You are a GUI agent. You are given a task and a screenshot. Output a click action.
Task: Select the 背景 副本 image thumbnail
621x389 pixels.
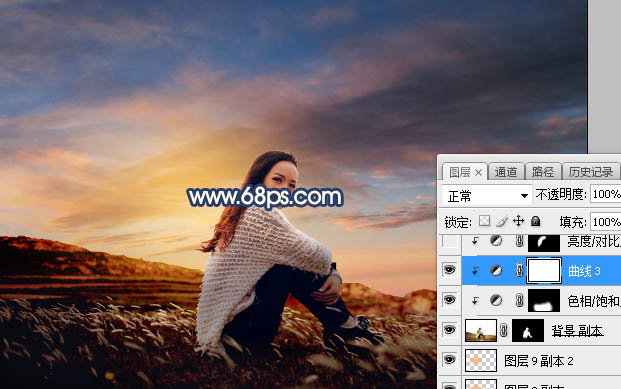[x=480, y=330]
